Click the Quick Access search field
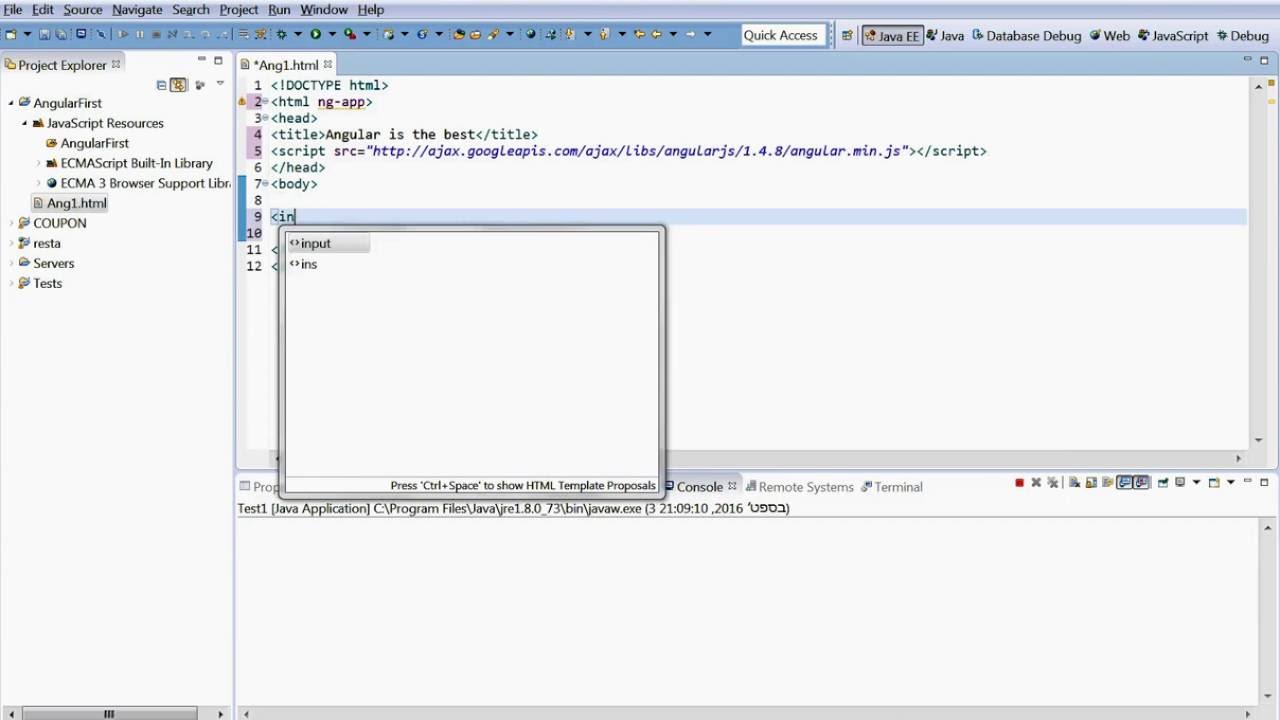This screenshot has width=1280, height=720. click(x=781, y=35)
